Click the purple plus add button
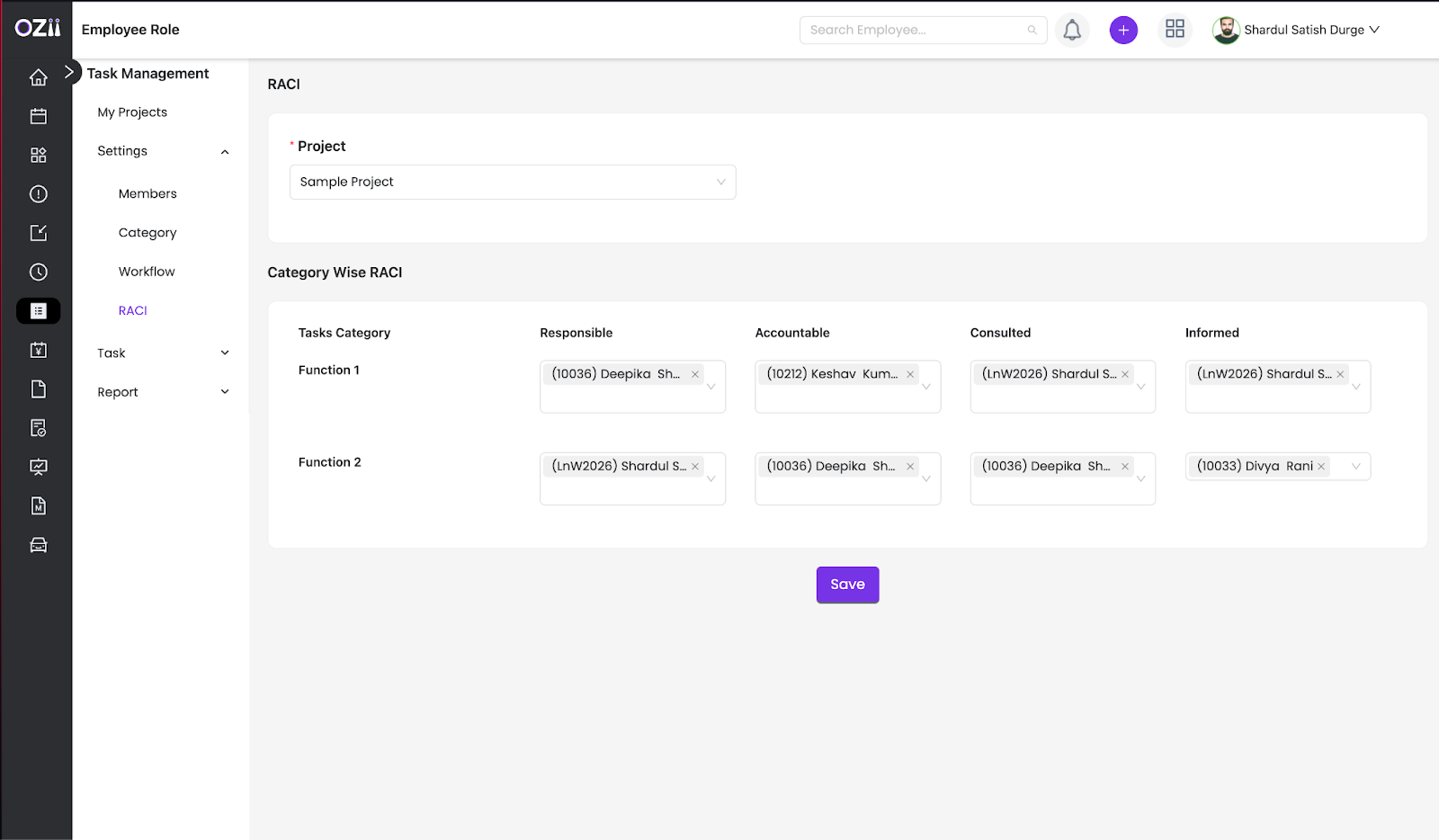This screenshot has width=1439, height=840. tap(1122, 30)
